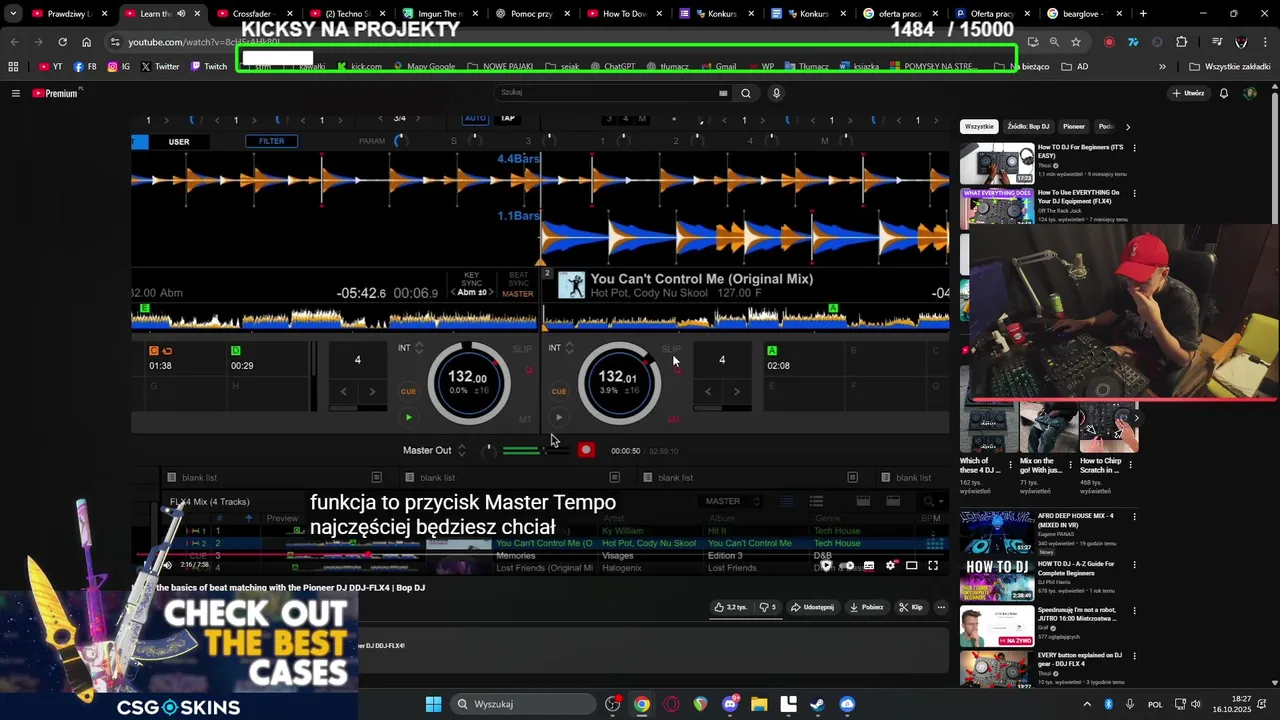1280x720 pixels.
Task: Click the Udostępnij share button
Action: [x=812, y=607]
